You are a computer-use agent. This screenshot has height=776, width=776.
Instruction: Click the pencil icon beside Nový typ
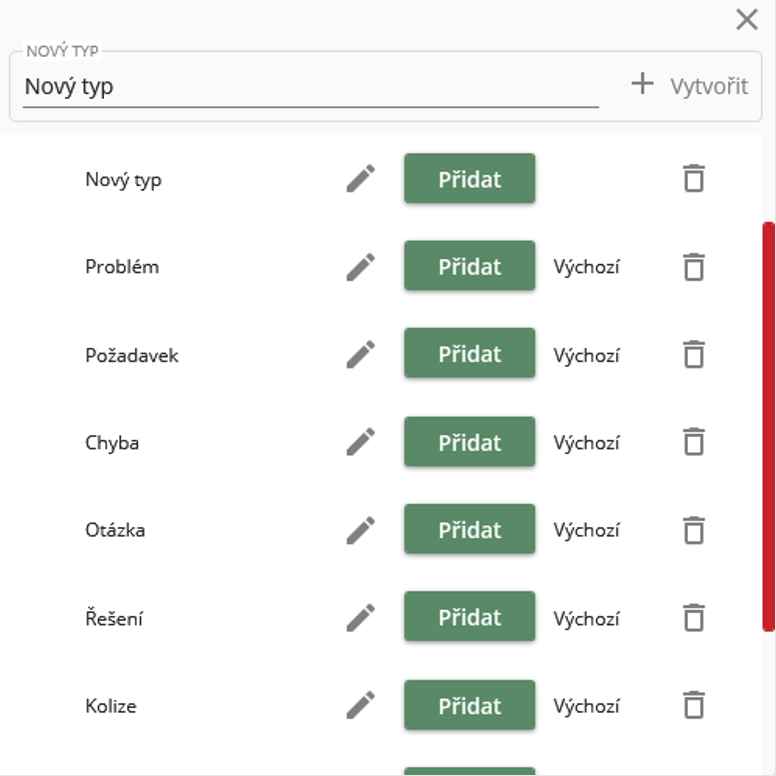click(x=361, y=179)
